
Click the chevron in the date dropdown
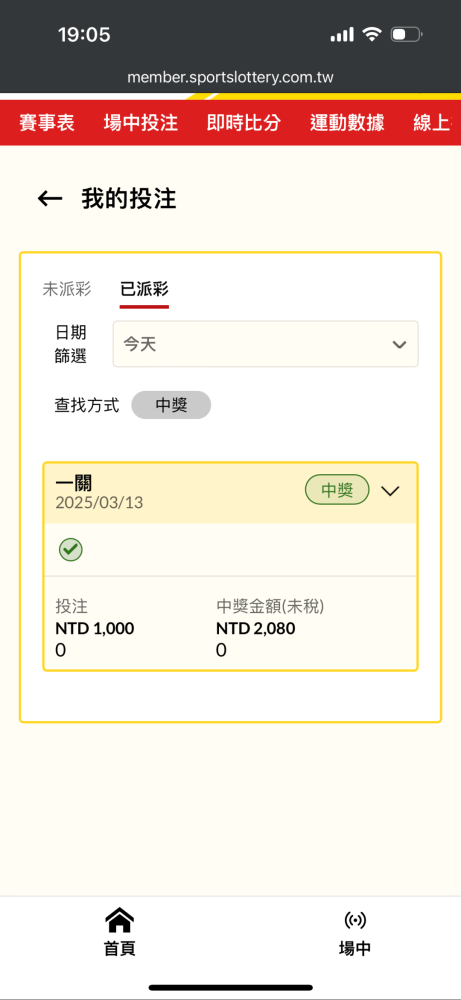click(399, 345)
